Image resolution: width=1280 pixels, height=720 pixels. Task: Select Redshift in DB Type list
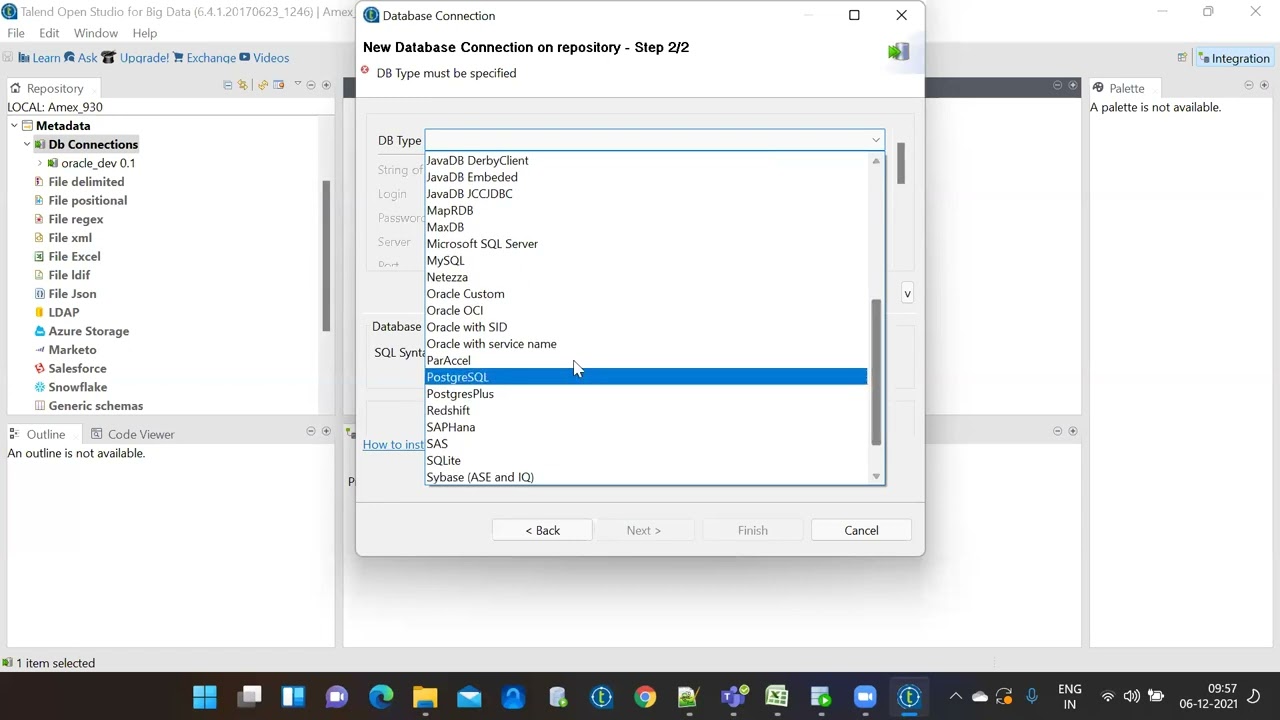tap(646, 410)
